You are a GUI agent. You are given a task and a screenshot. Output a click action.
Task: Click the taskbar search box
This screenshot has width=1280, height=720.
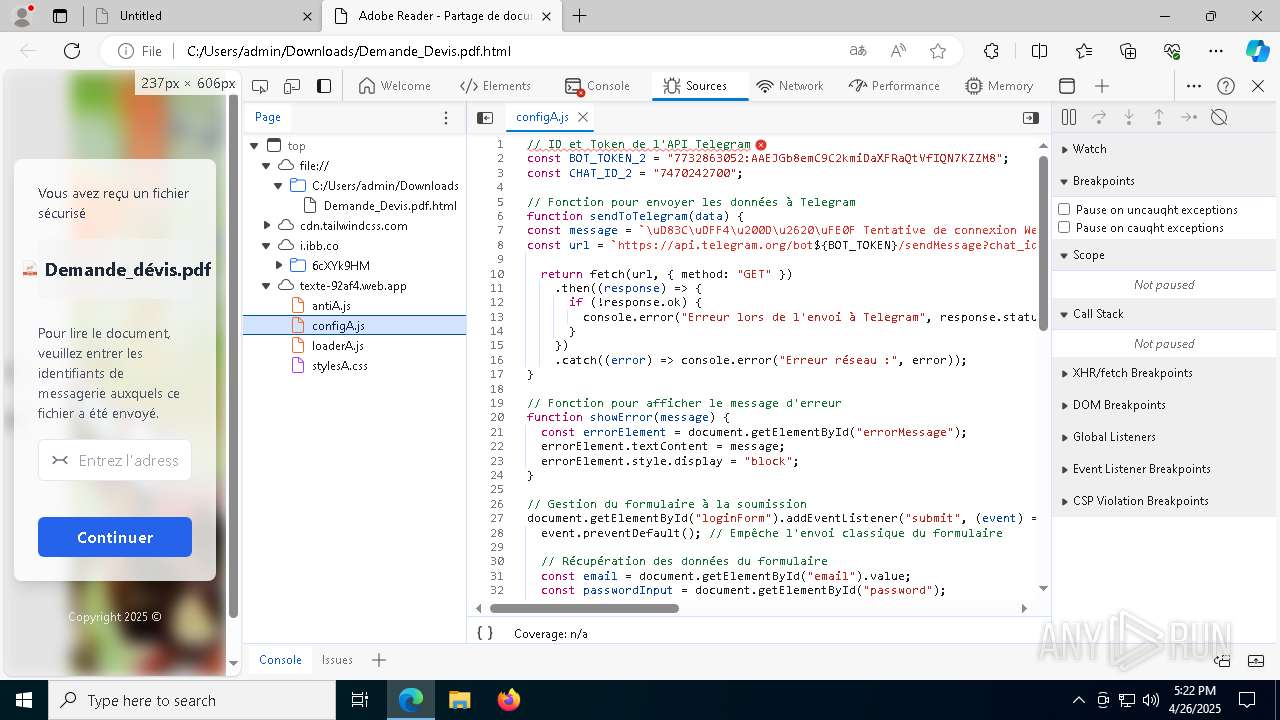[x=192, y=700]
